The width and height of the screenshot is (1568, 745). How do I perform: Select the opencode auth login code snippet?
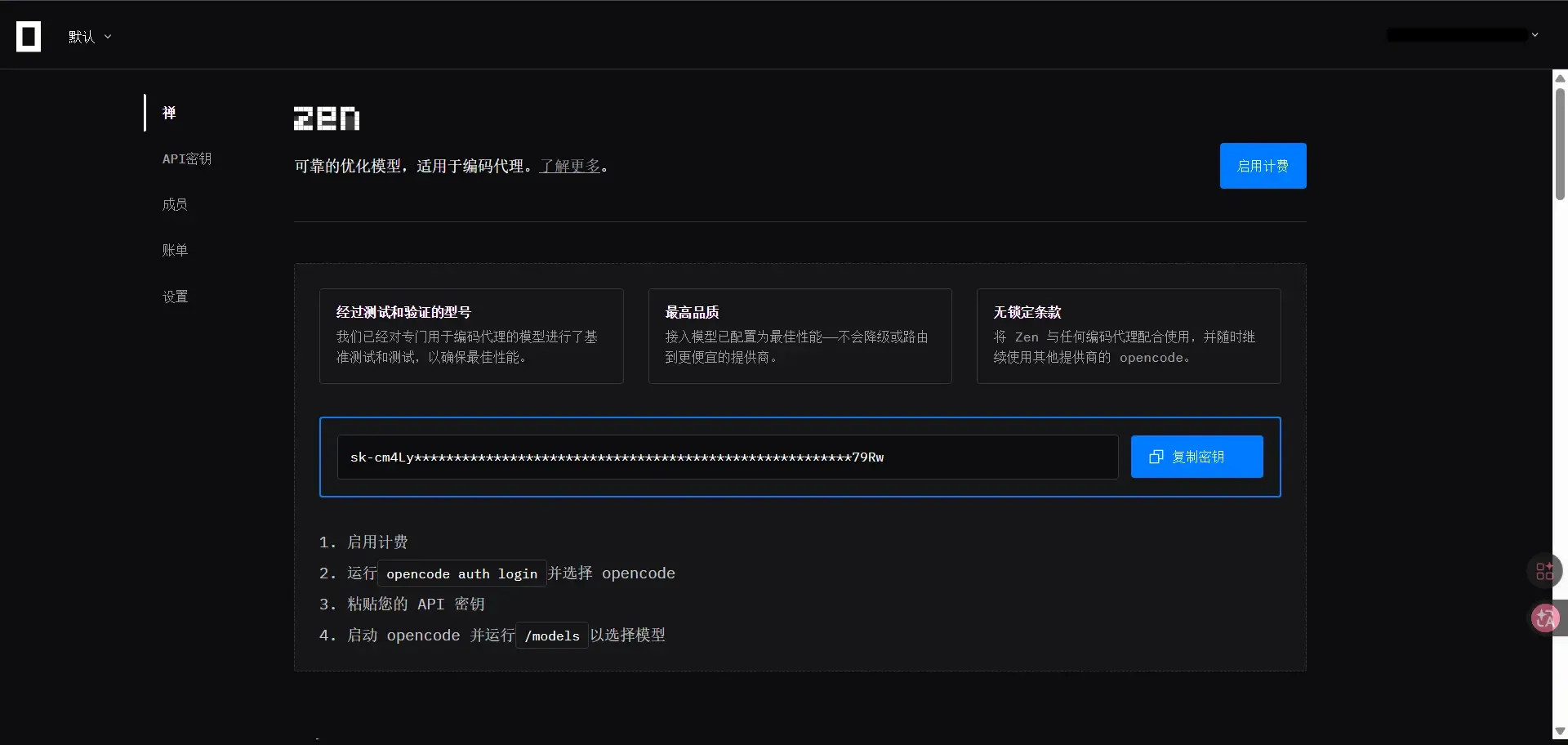click(462, 573)
